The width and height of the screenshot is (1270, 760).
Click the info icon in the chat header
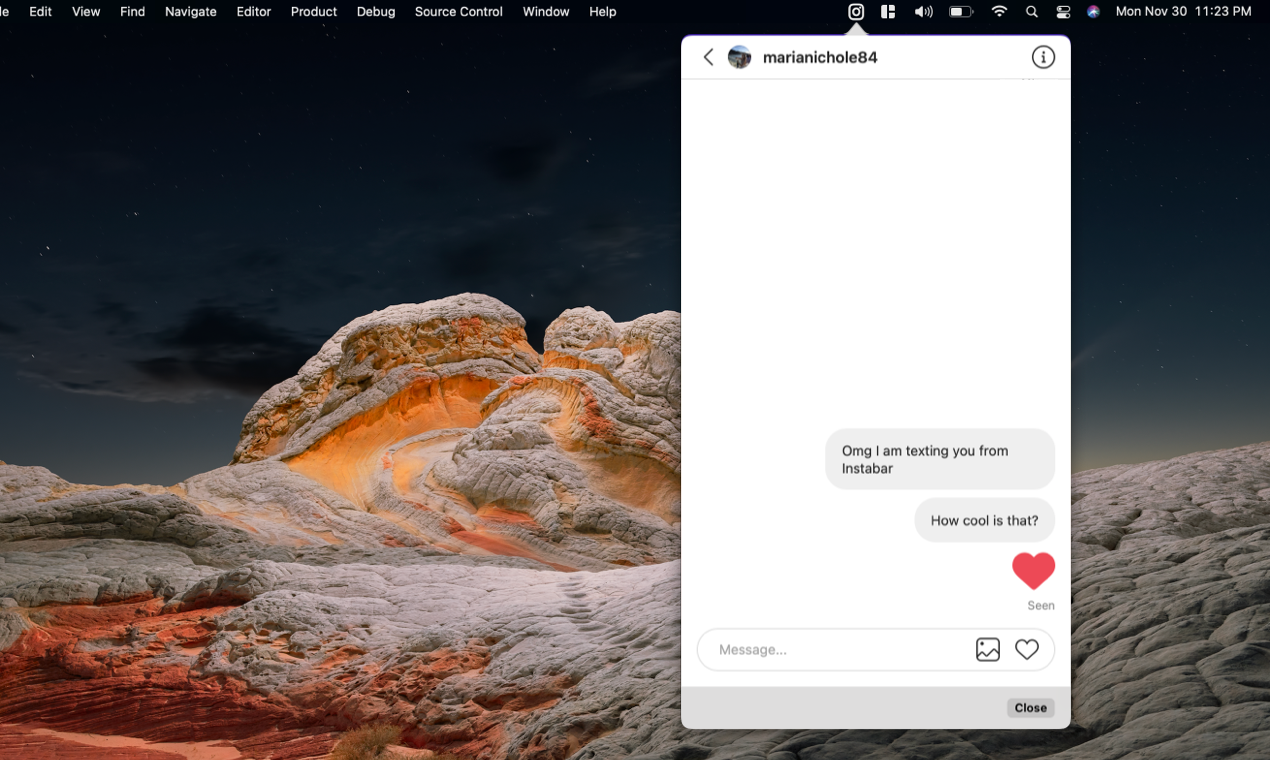[x=1043, y=57]
